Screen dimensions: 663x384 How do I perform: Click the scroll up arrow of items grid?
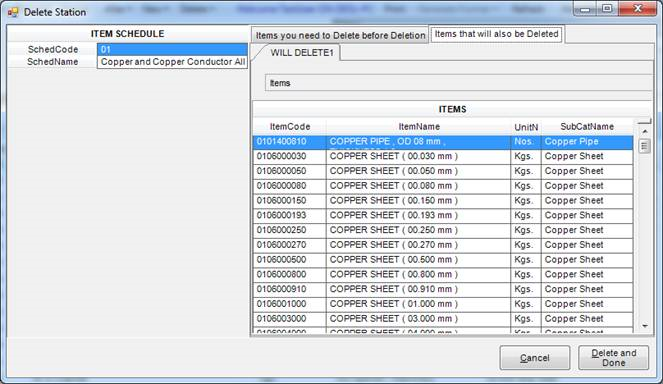coord(645,132)
